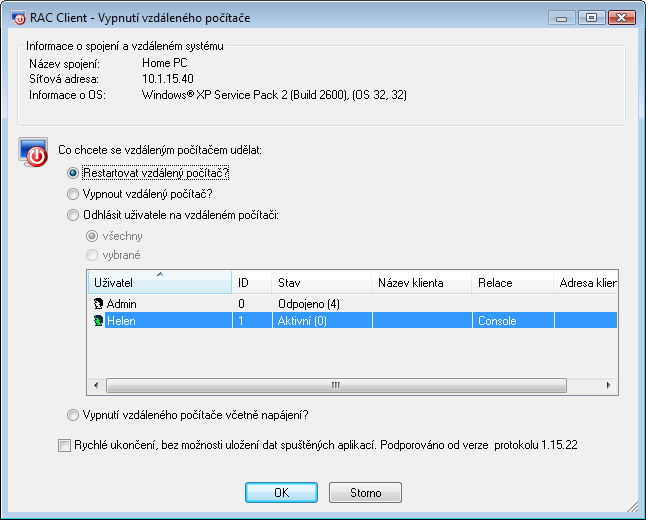Click the Helen user icon

(98, 321)
